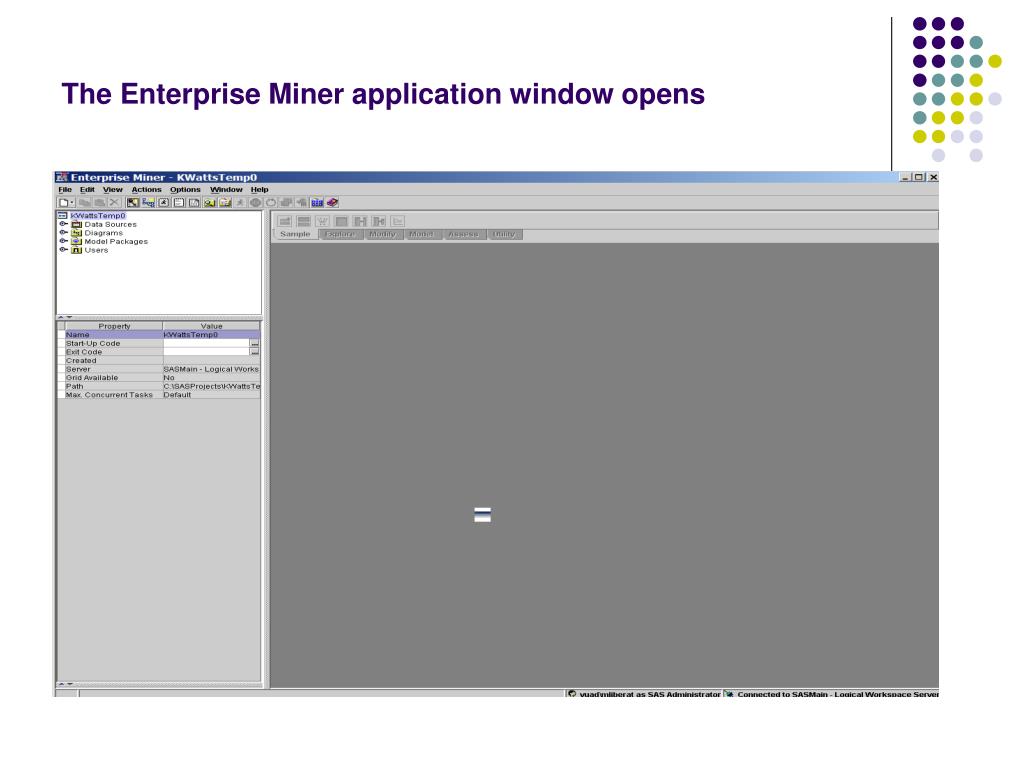Click the C:\SASProjects path value
Screen dimensions: 1024x768
(x=212, y=385)
